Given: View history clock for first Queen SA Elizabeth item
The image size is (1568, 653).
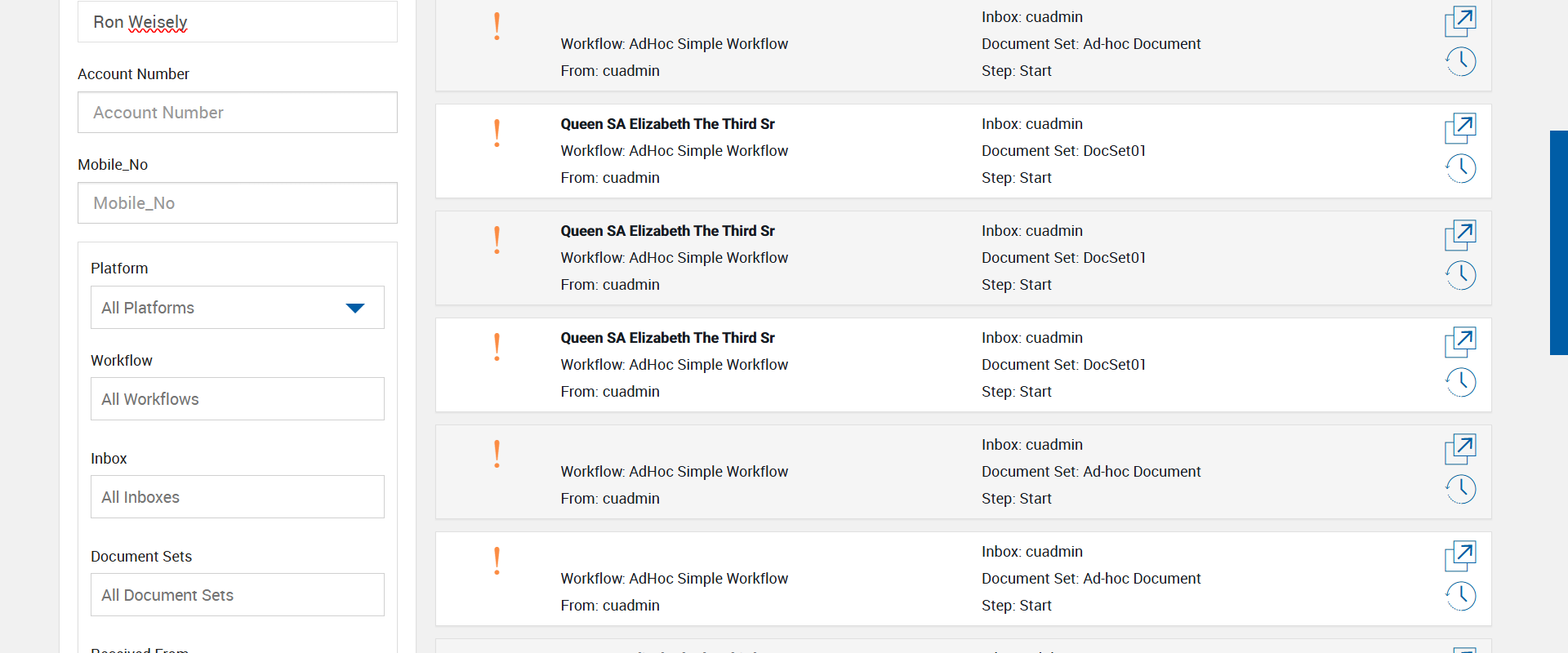Looking at the screenshot, I should 1460,169.
